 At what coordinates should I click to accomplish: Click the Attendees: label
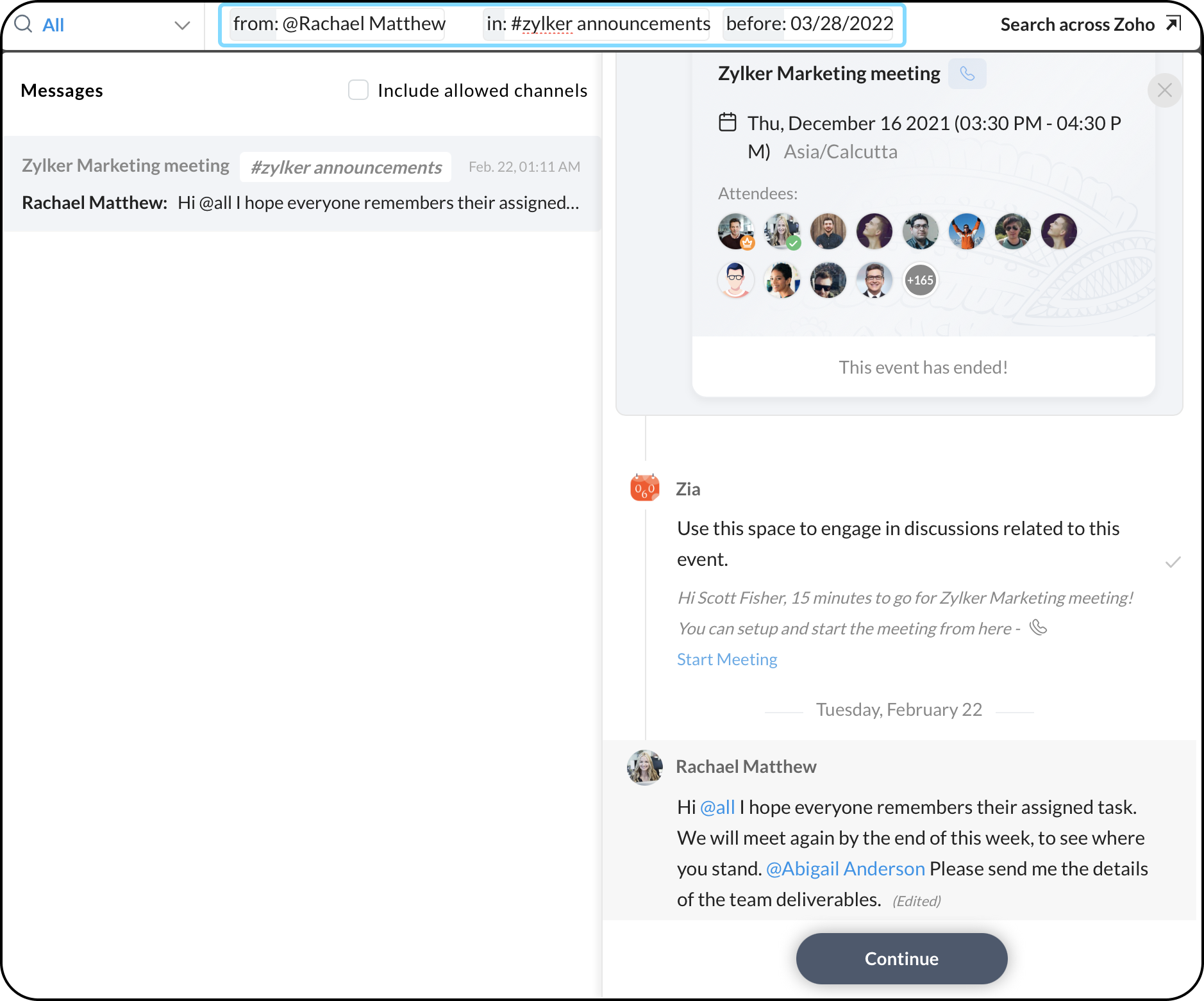(758, 194)
